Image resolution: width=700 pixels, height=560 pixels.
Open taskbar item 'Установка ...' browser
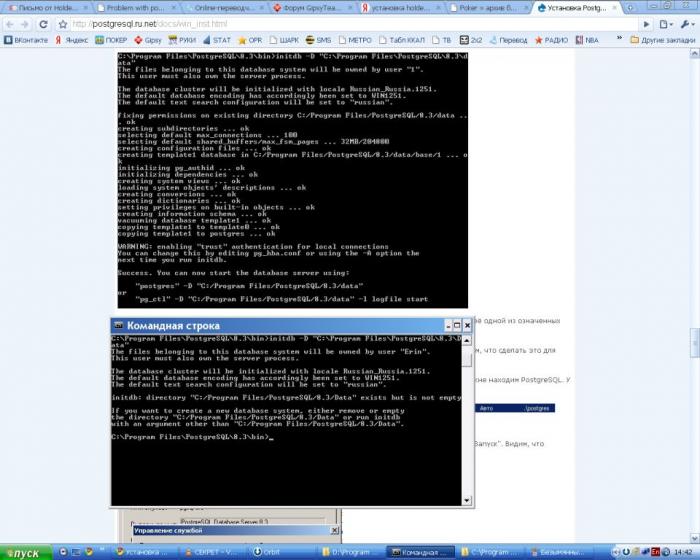(x=142, y=552)
